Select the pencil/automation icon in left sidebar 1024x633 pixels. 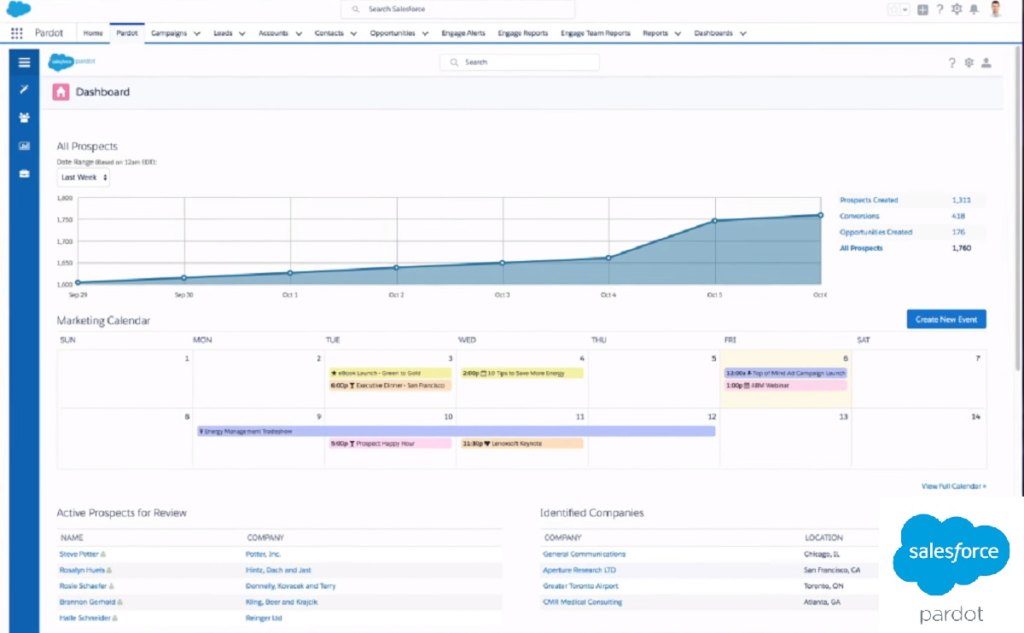[x=23, y=90]
